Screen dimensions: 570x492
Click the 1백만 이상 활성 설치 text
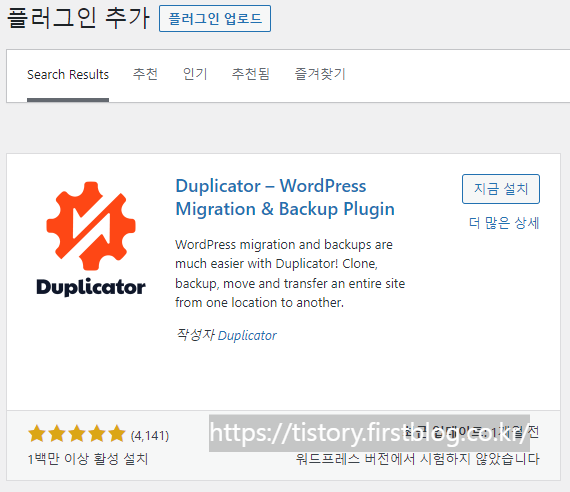click(x=88, y=459)
